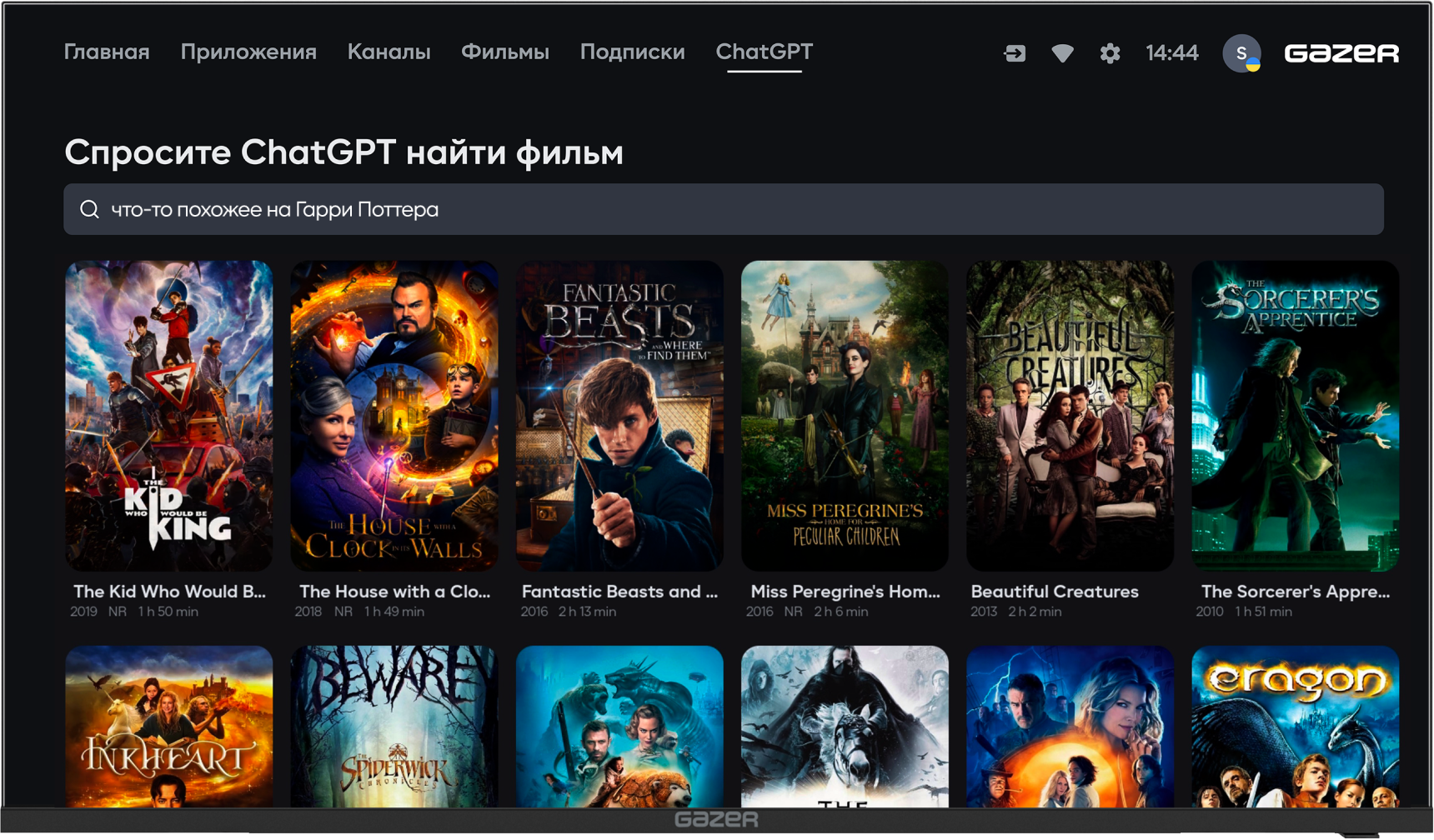Open user profile avatar S

[1241, 53]
